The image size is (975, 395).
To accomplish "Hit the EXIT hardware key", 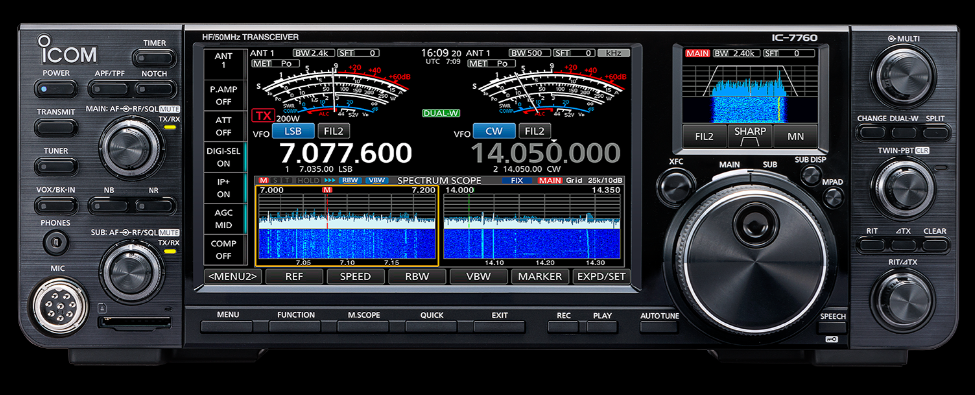I will coord(499,327).
